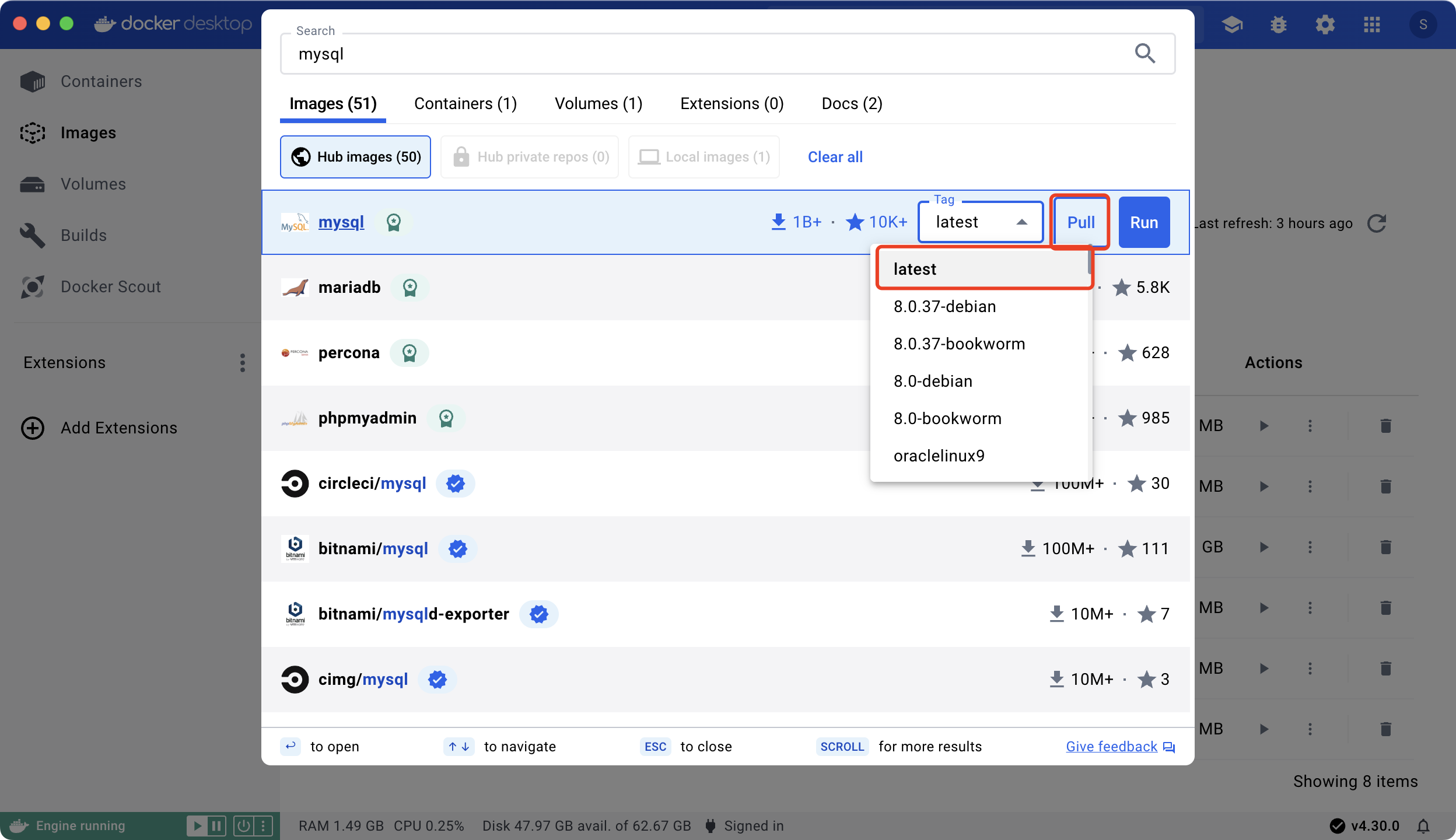Viewport: 1456px width, 840px height.
Task: Click the engine power button in status bar
Action: (x=243, y=826)
